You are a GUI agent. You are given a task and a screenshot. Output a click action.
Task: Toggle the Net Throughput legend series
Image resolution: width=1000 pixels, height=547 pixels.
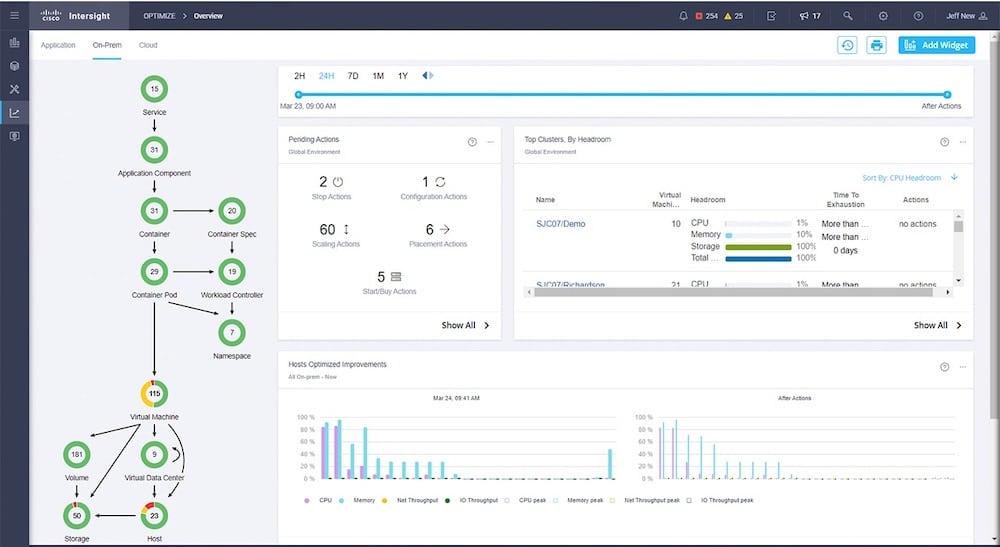pyautogui.click(x=410, y=500)
